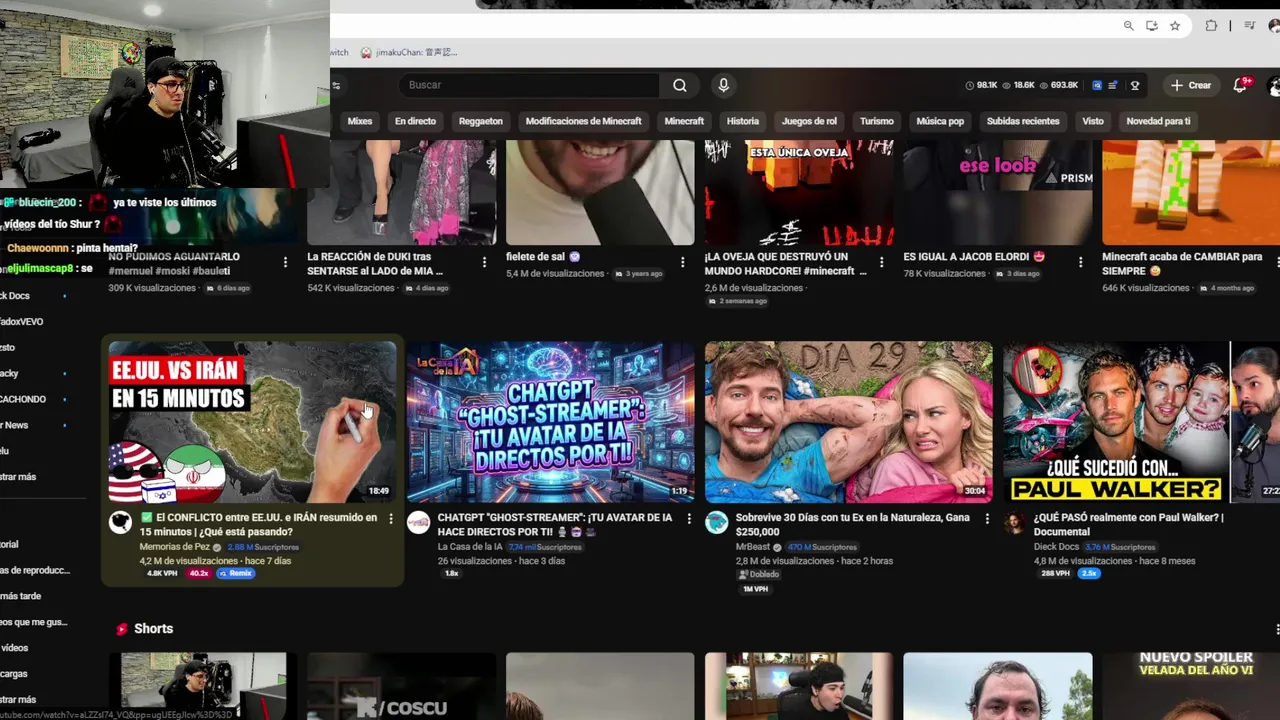Open the adoxVEVO subscription in sidebar
This screenshot has width=1280, height=720.
(21, 322)
